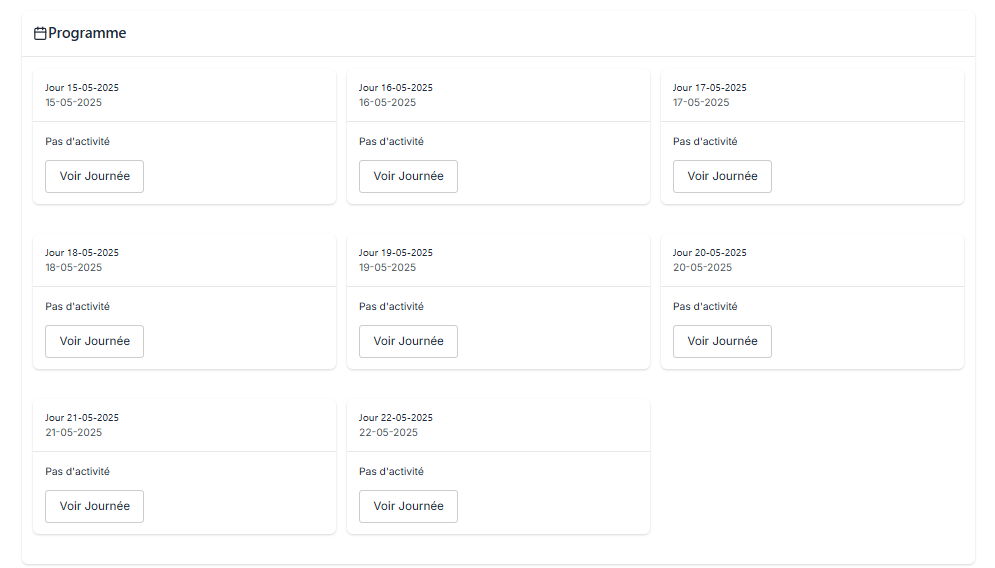Image resolution: width=995 pixels, height=568 pixels.
Task: Click the "Jour 16-05-2025" card title
Action: (x=396, y=88)
